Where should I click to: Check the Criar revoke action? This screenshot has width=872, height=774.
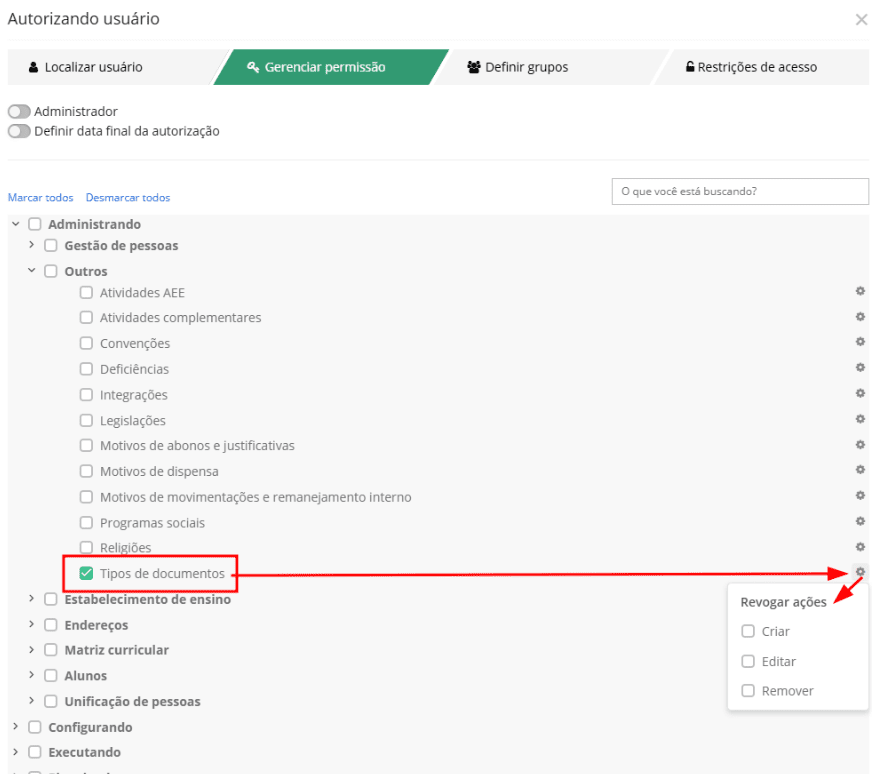click(748, 631)
